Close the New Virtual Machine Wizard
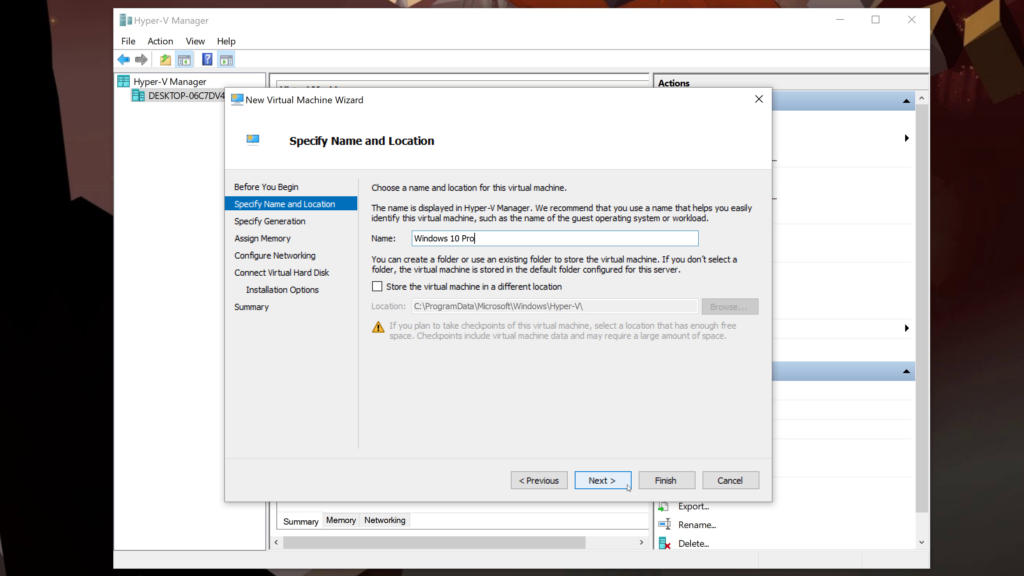This screenshot has width=1024, height=576. pos(758,99)
